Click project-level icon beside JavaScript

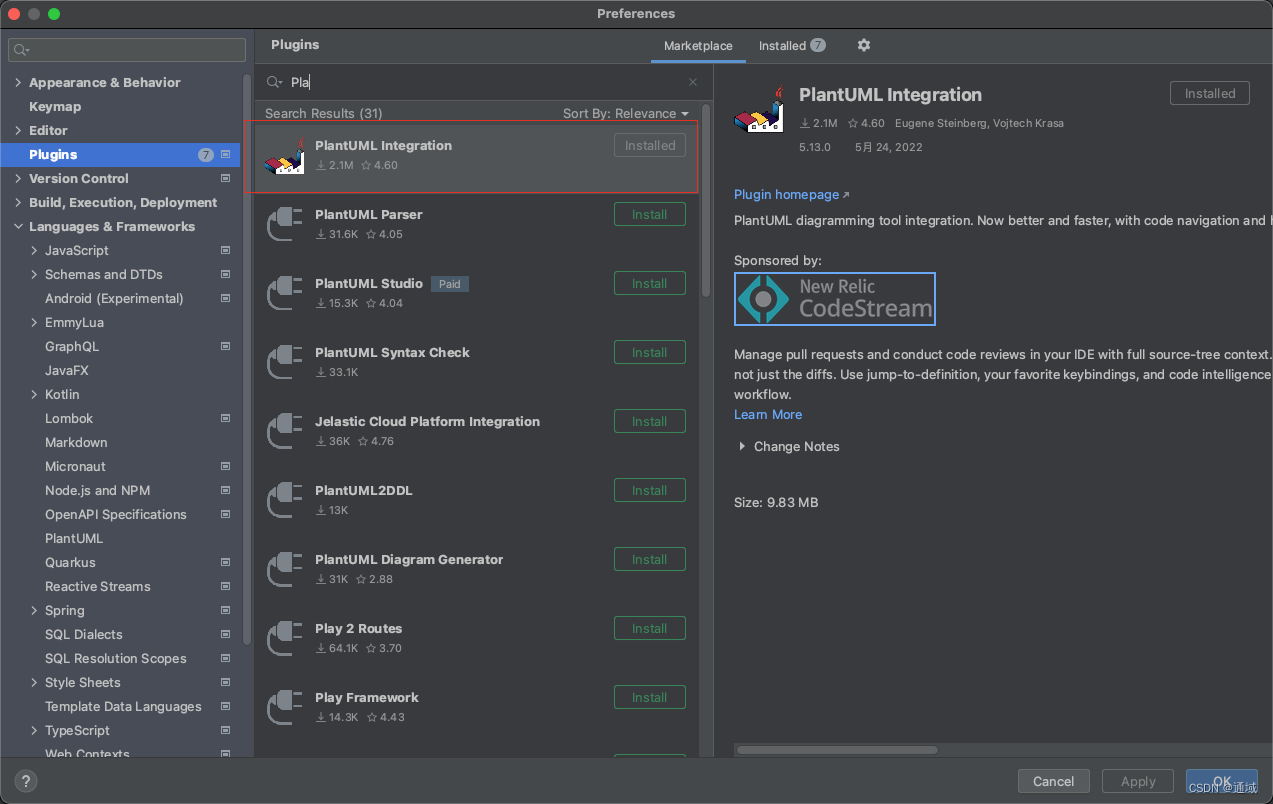(x=225, y=251)
